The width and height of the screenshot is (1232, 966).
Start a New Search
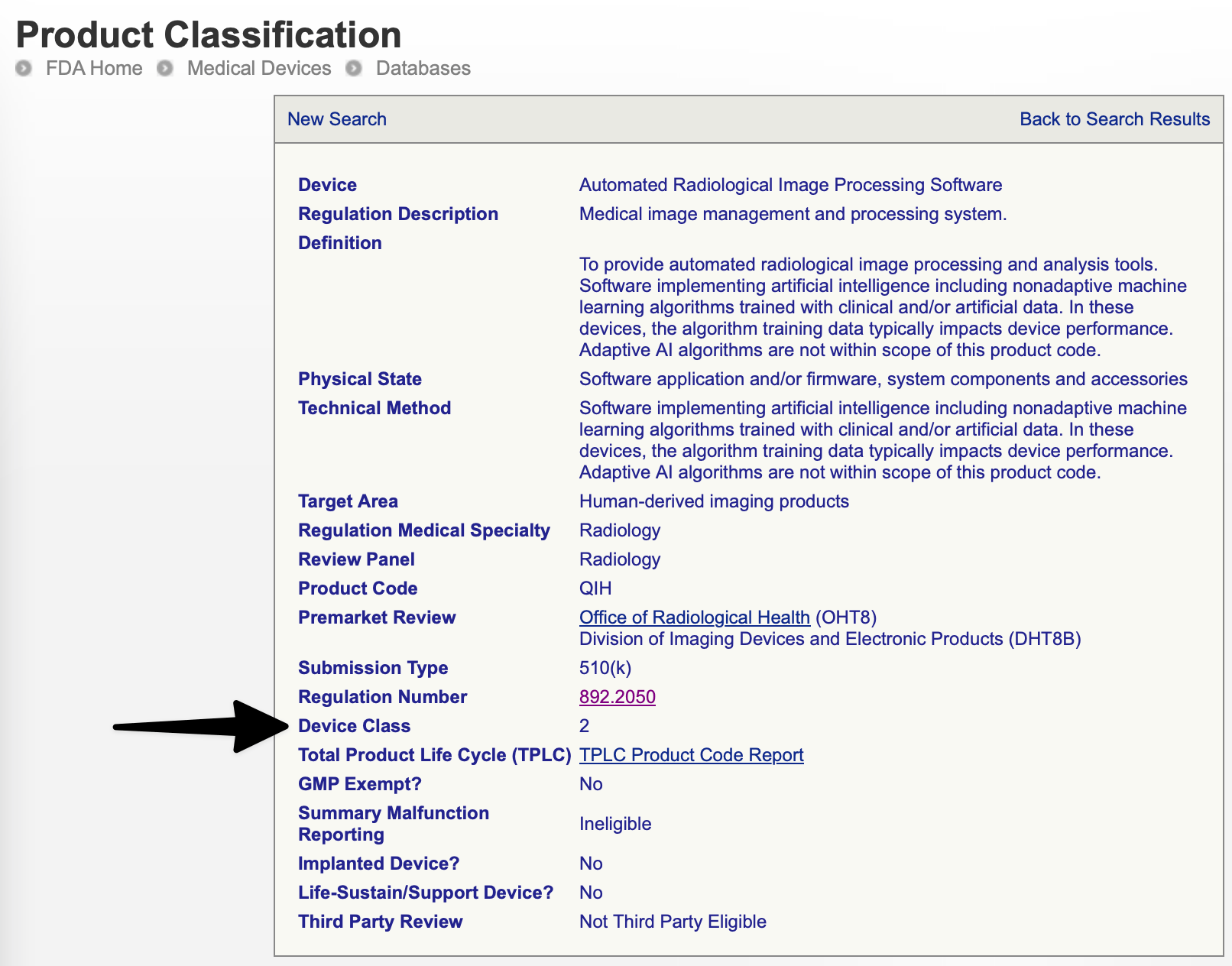coord(336,119)
